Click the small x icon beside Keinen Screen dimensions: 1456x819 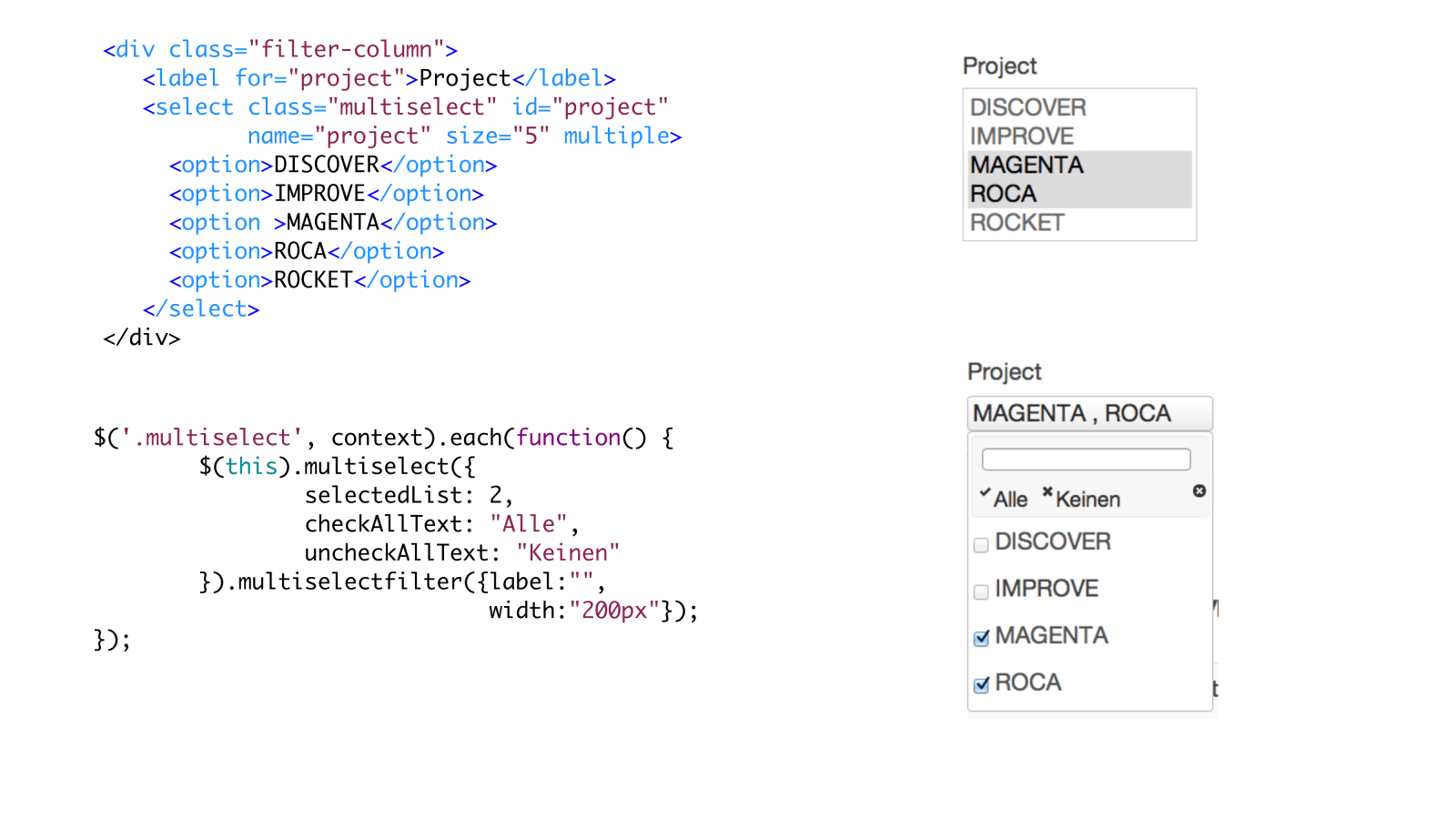1047,493
